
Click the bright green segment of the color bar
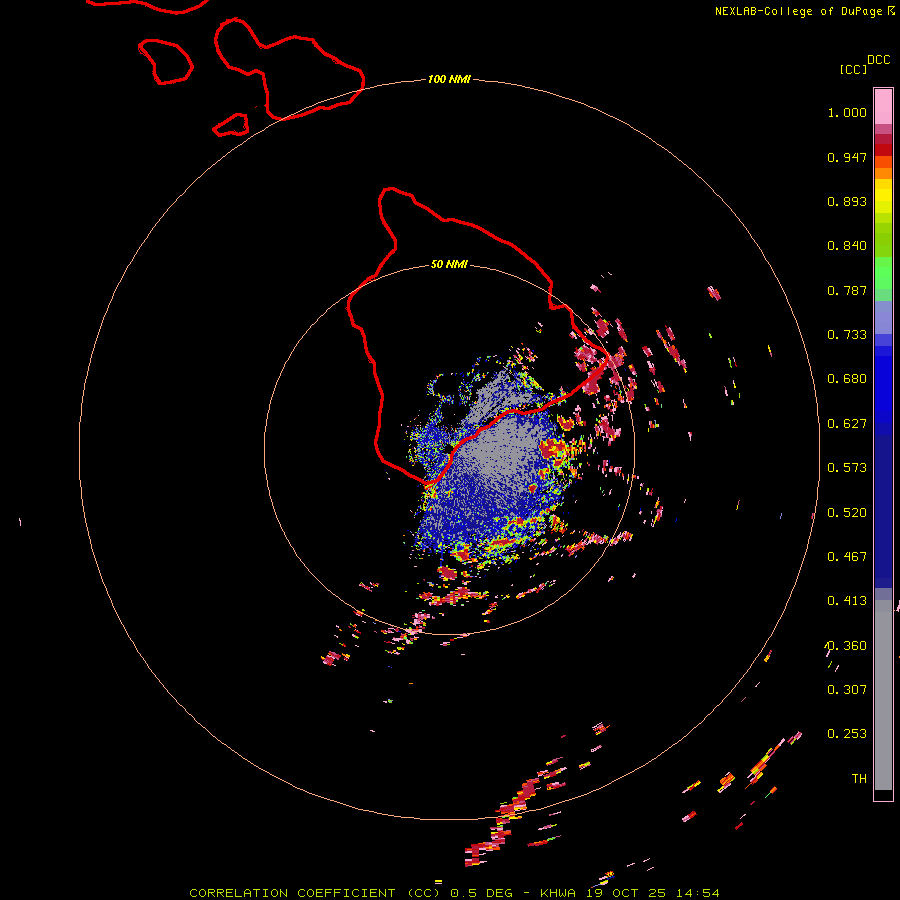tap(883, 273)
